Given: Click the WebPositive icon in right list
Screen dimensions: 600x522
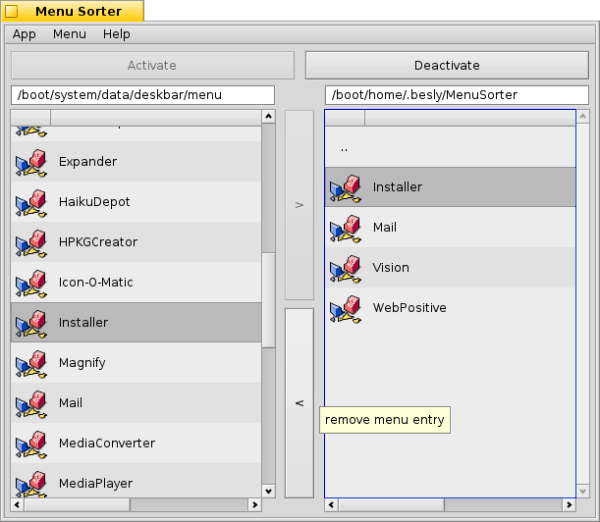Looking at the screenshot, I should [345, 308].
